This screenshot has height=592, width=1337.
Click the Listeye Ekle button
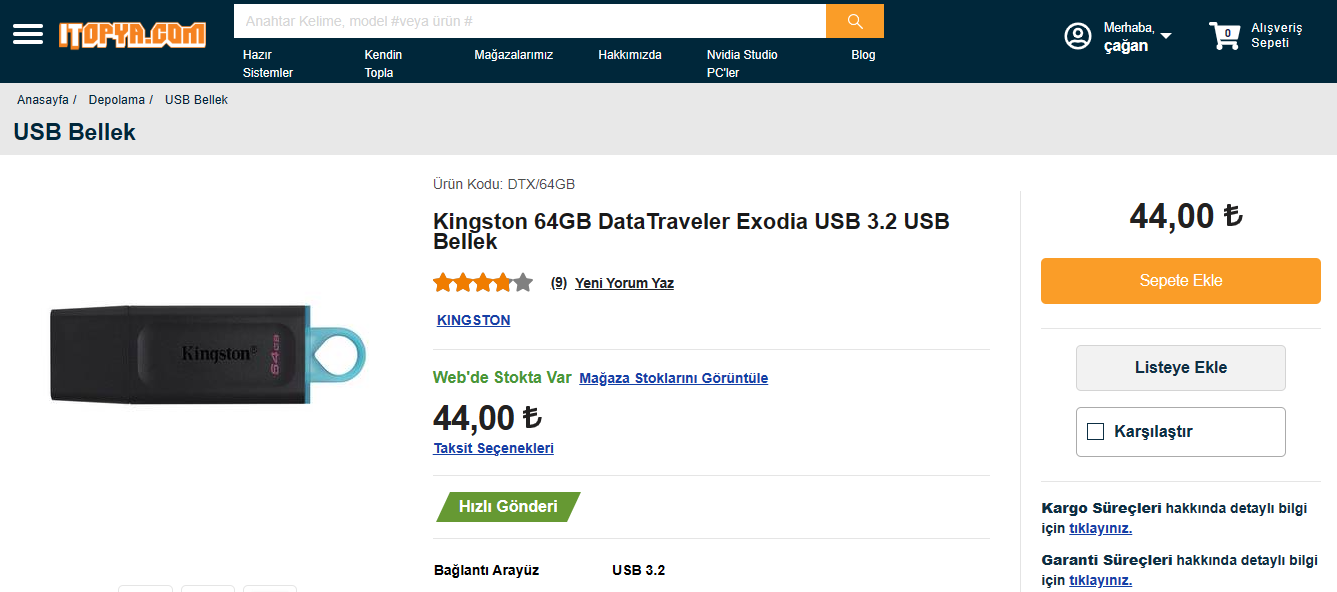pyautogui.click(x=1181, y=368)
